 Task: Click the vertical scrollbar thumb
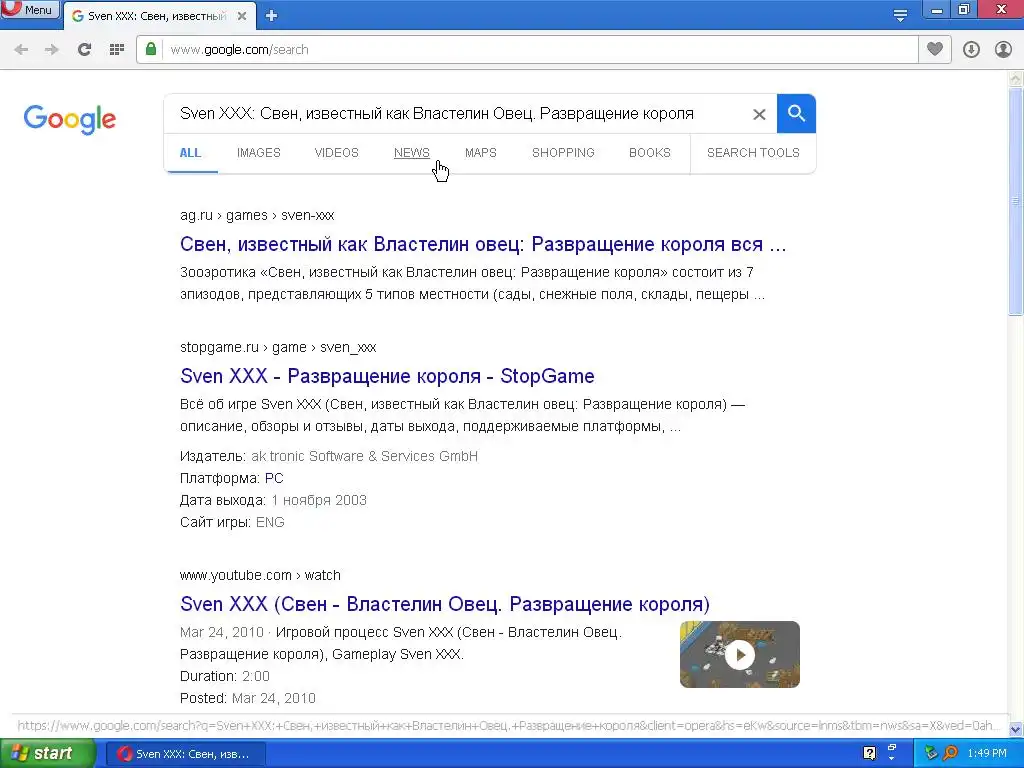[1016, 201]
